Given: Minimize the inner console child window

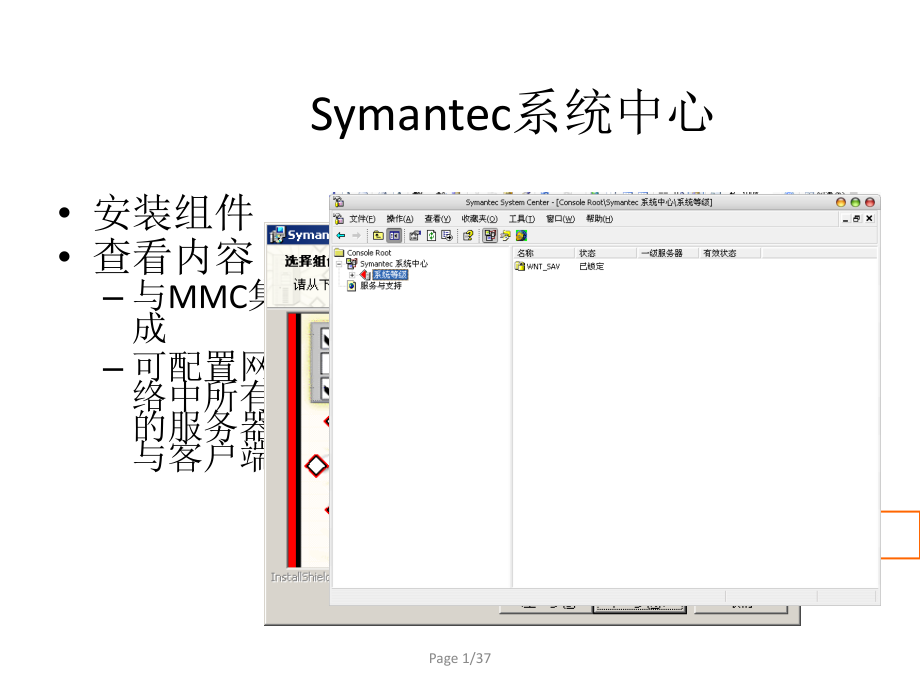Looking at the screenshot, I should tap(845, 219).
